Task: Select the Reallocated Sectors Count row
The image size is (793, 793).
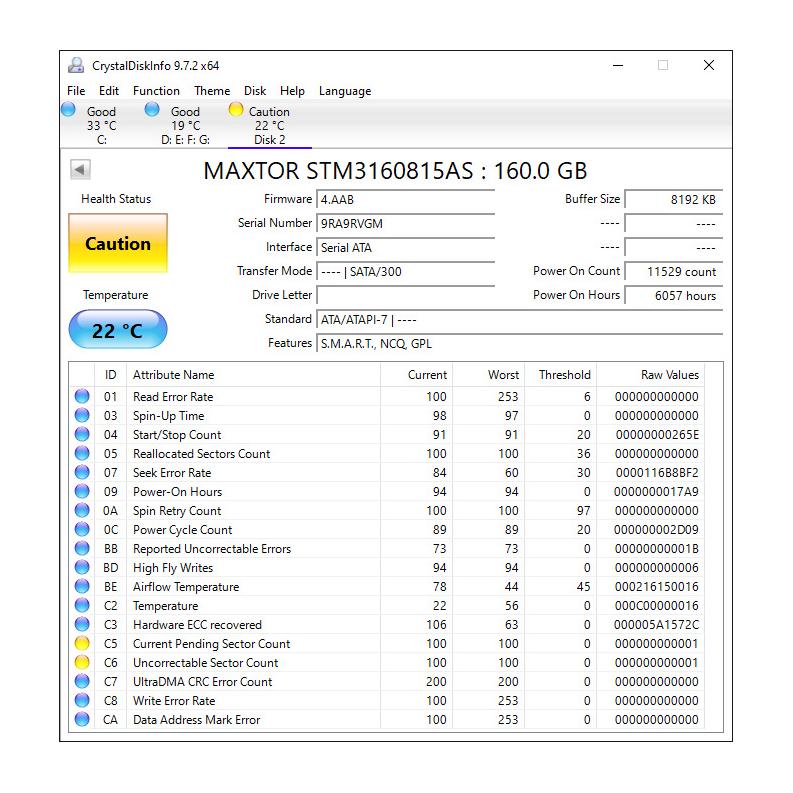Action: [x=201, y=454]
